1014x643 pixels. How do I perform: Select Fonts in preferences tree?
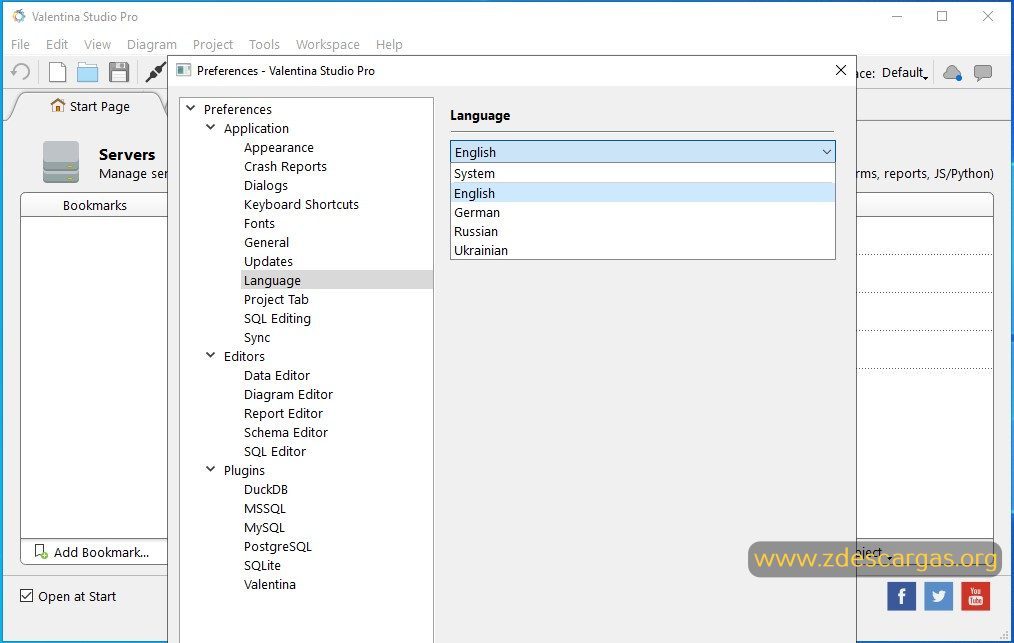pyautogui.click(x=259, y=223)
